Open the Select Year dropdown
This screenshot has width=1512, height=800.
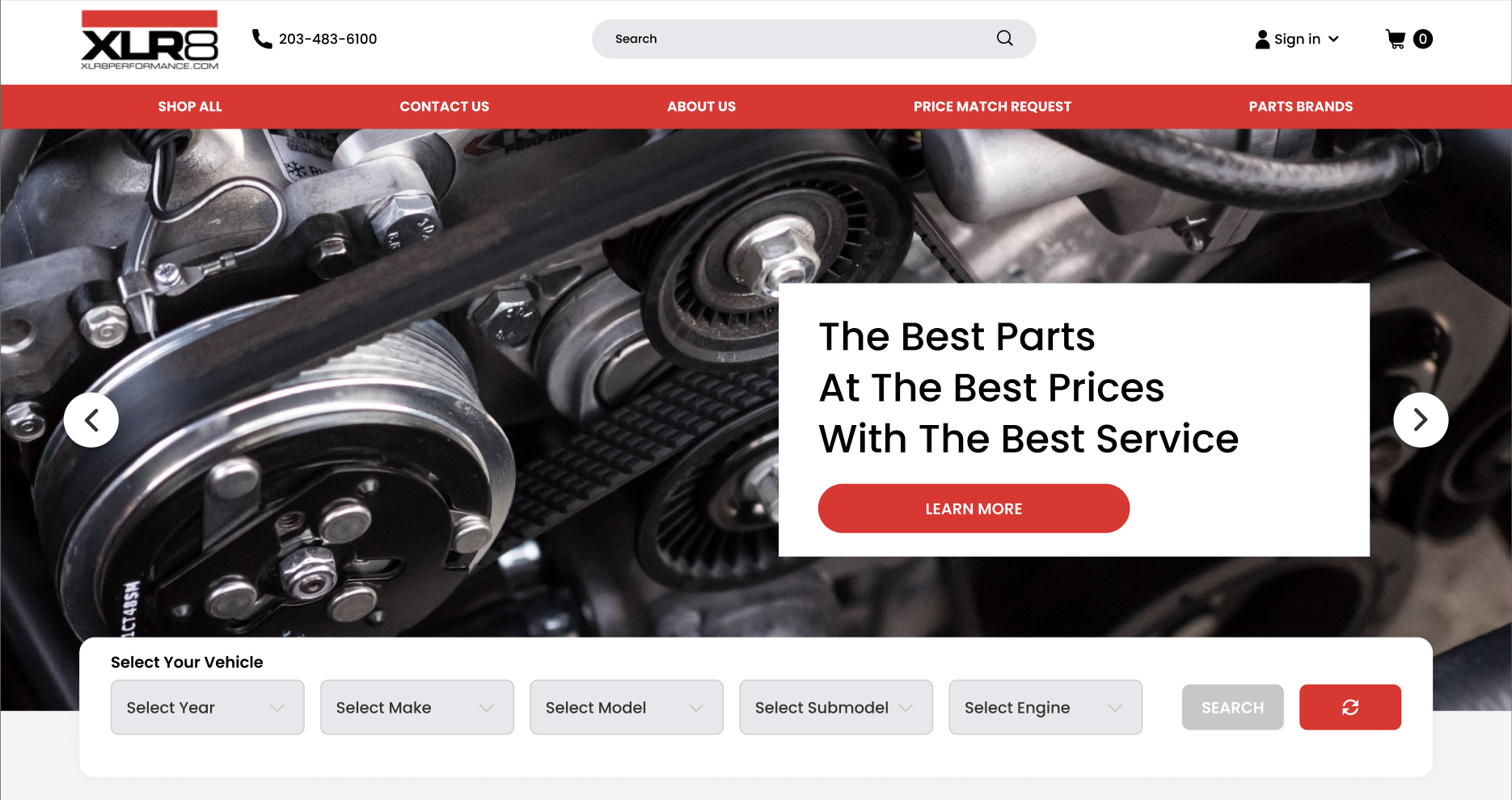208,707
